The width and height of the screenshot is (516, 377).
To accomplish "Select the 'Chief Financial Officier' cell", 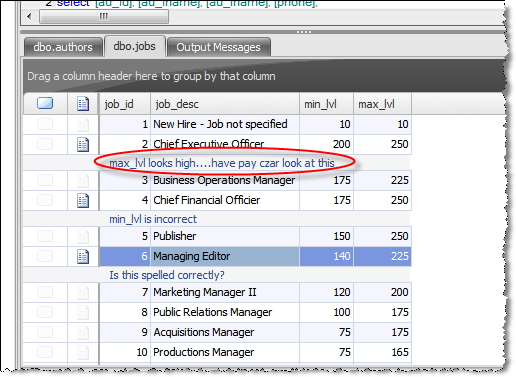I will click(225, 200).
